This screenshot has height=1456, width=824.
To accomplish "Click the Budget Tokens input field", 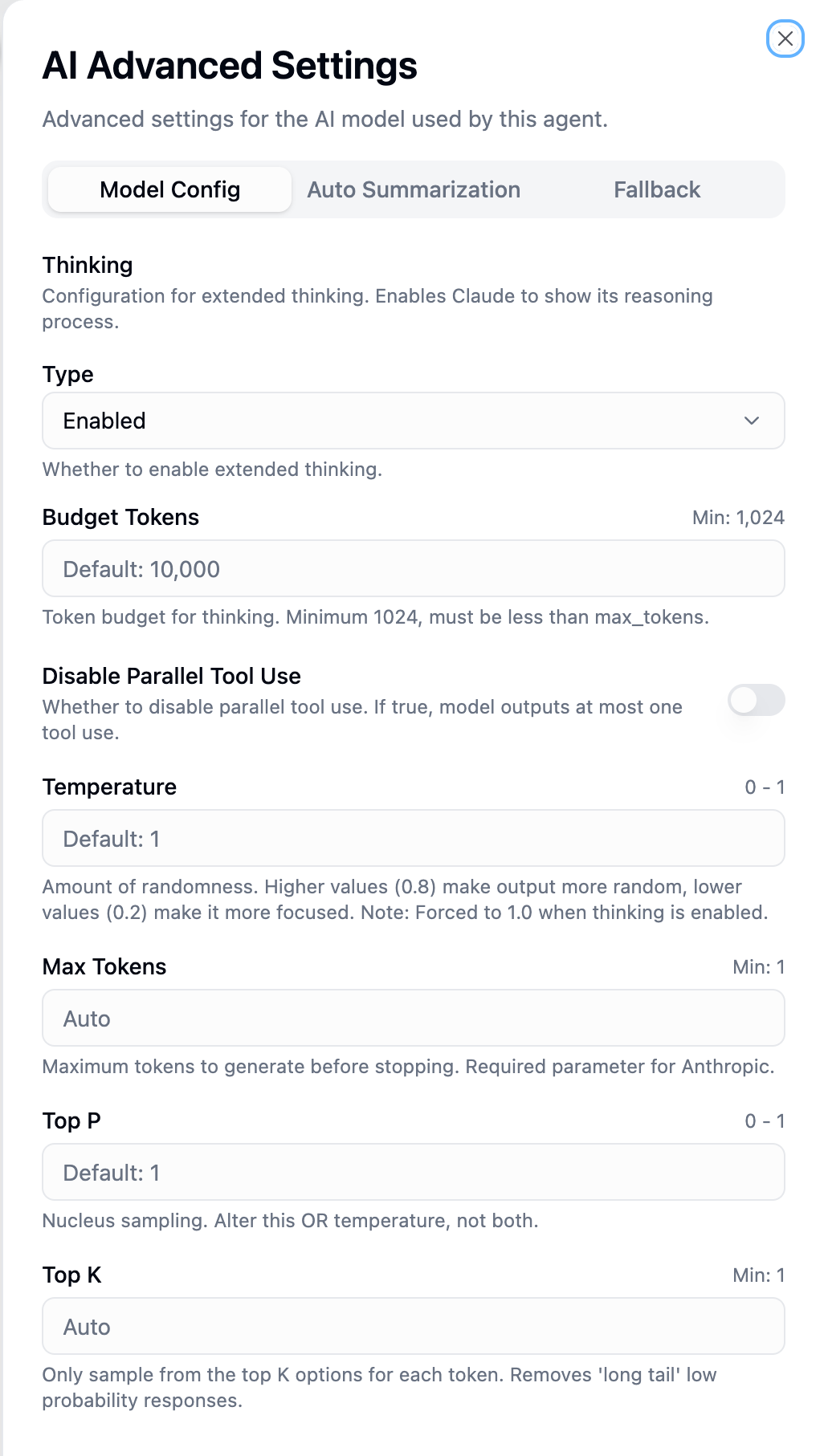I will tap(413, 567).
